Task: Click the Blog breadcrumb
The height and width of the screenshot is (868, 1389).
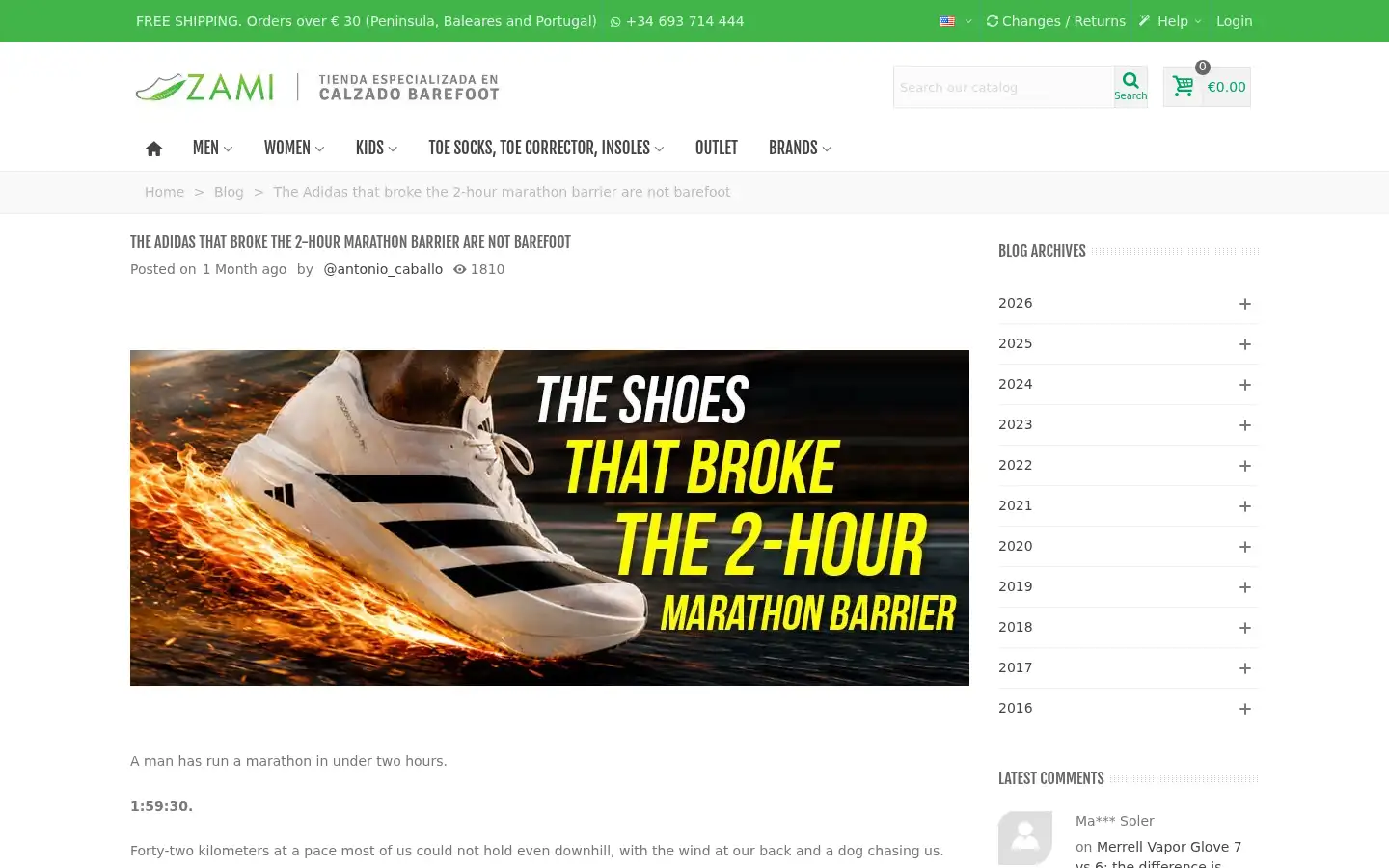Action: pyautogui.click(x=229, y=192)
